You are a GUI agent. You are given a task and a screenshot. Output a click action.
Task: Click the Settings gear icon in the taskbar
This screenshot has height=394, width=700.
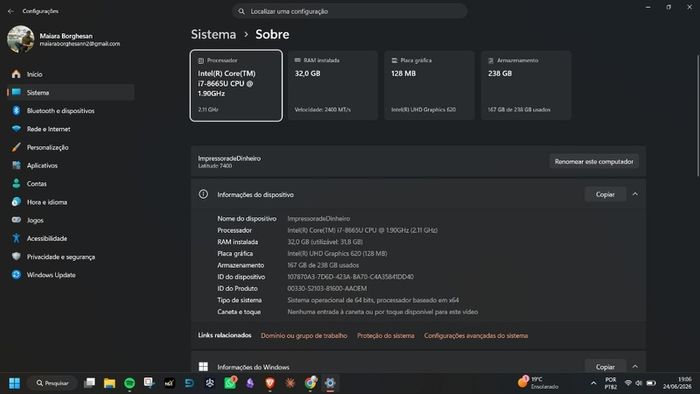(x=330, y=383)
